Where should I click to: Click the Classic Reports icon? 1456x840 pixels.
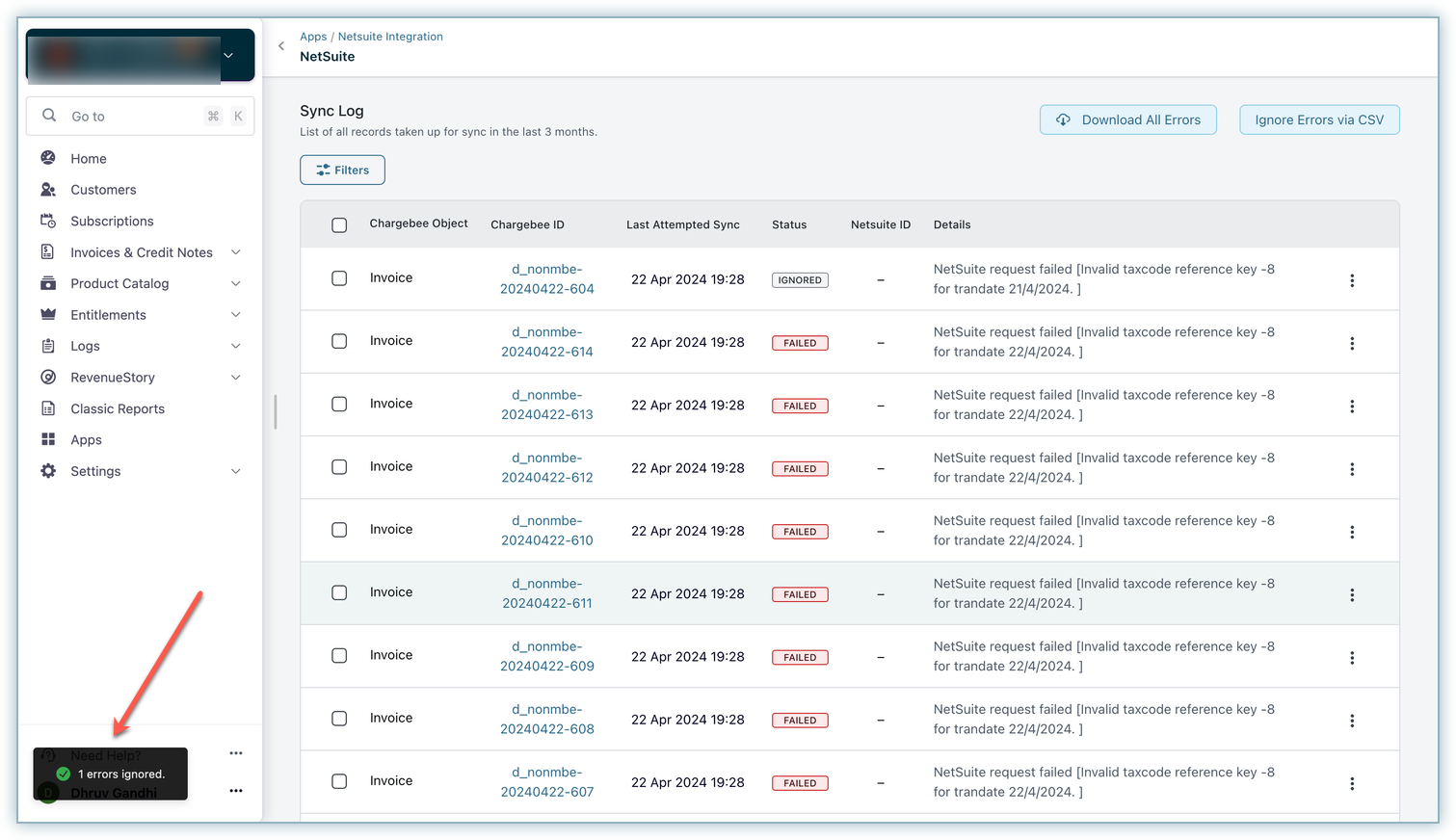click(48, 408)
